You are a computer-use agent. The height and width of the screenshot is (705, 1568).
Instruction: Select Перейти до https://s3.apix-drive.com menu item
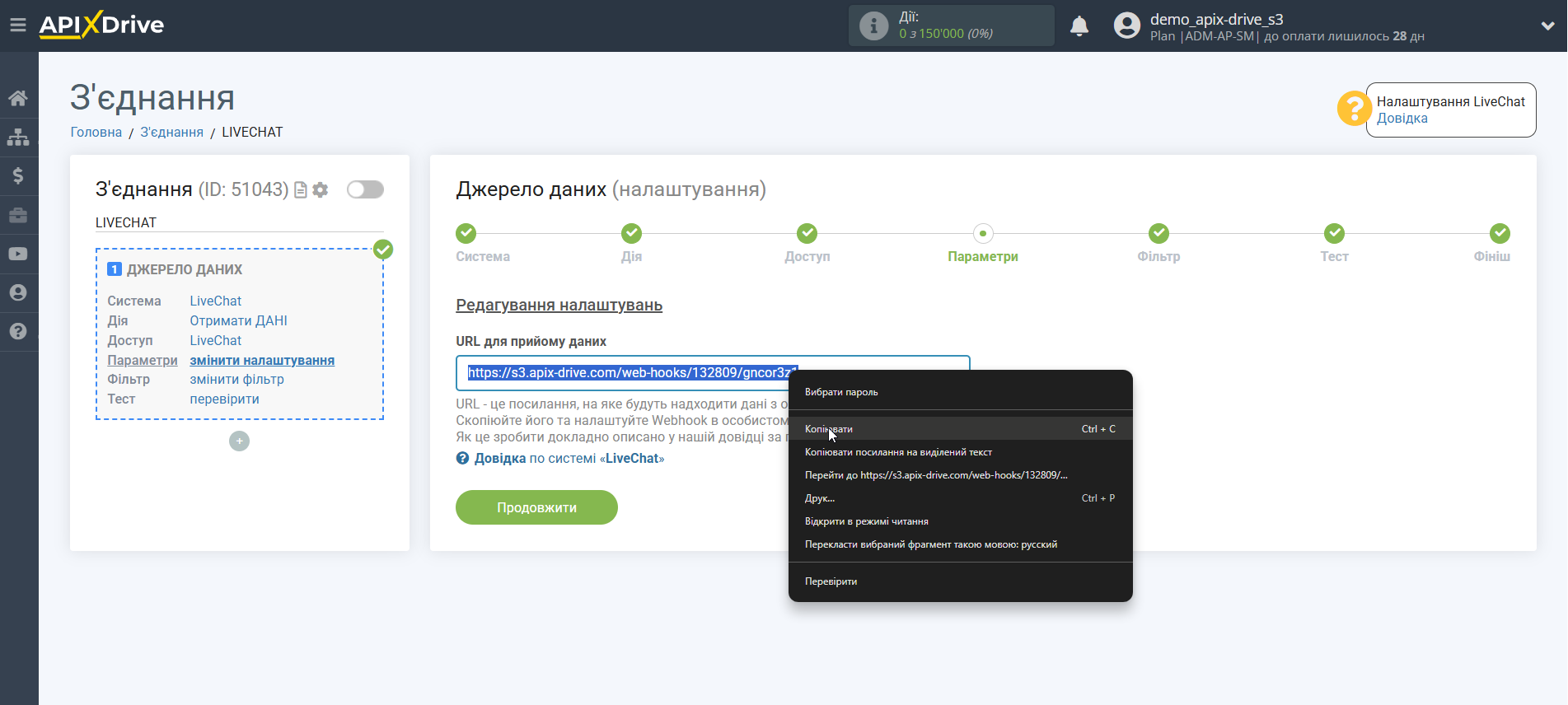point(960,474)
